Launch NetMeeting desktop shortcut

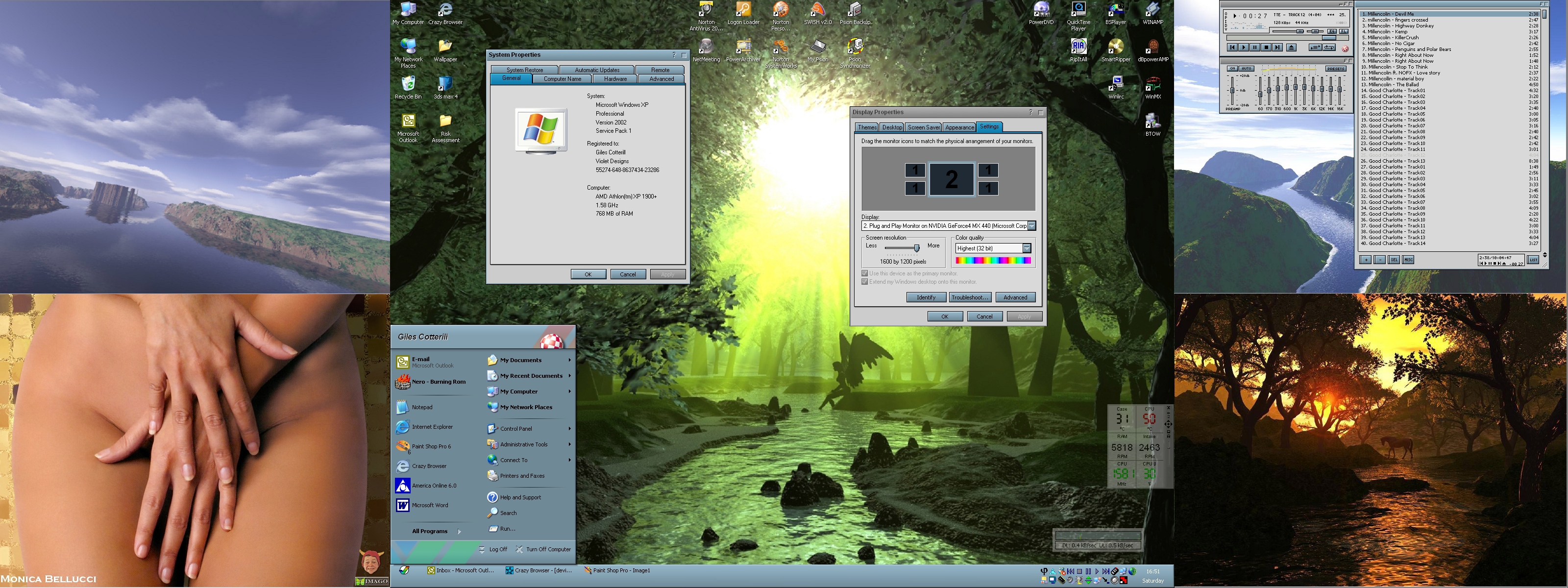click(706, 50)
